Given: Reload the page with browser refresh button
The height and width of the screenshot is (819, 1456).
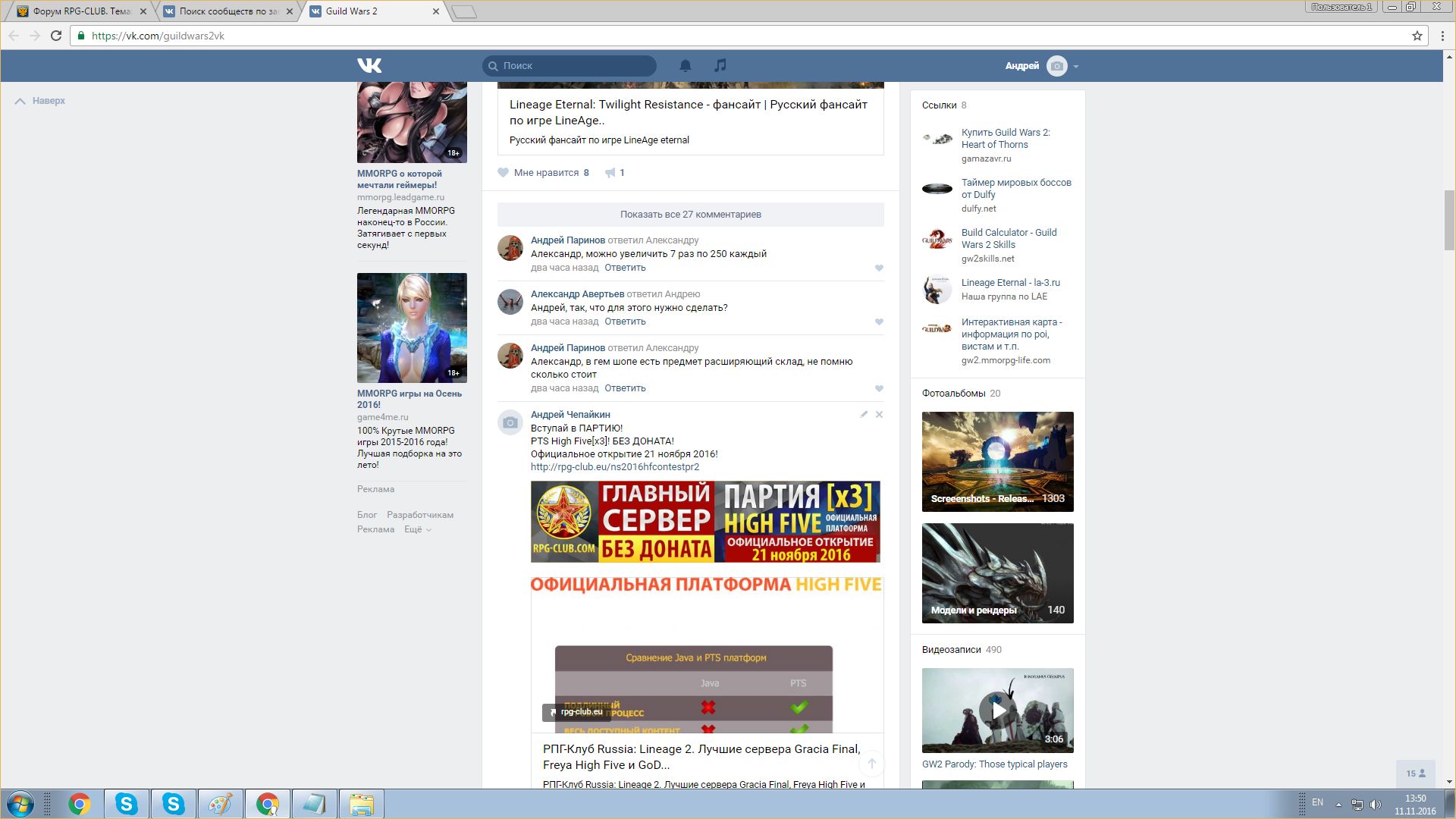Looking at the screenshot, I should (56, 36).
